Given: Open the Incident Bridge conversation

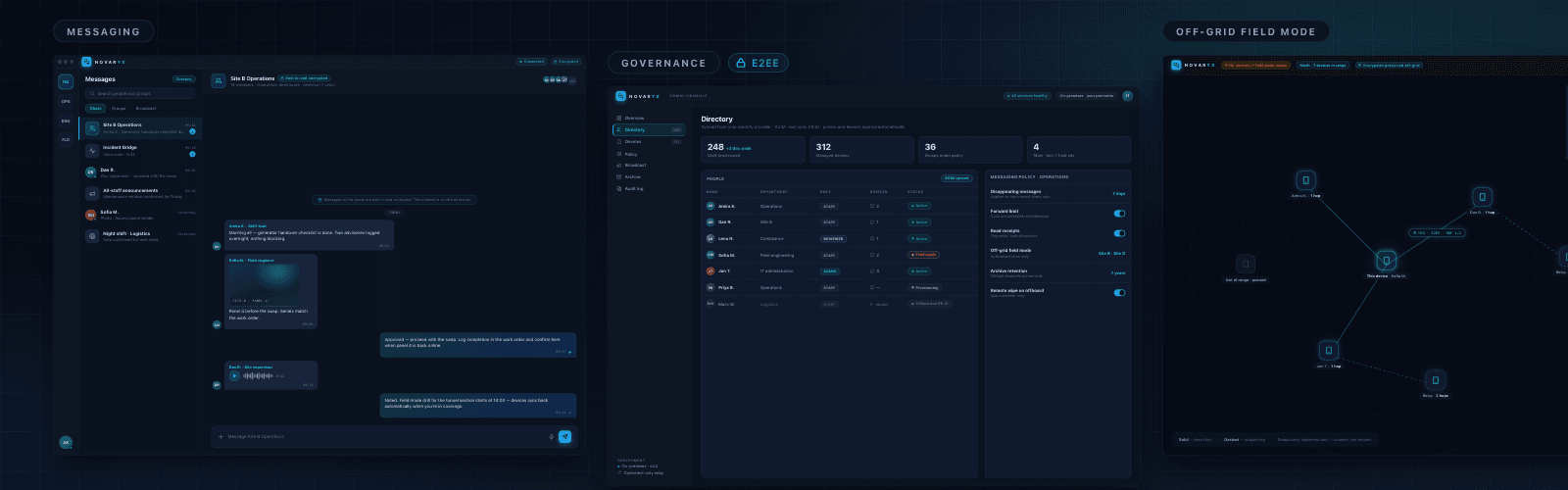Looking at the screenshot, I should tap(140, 151).
